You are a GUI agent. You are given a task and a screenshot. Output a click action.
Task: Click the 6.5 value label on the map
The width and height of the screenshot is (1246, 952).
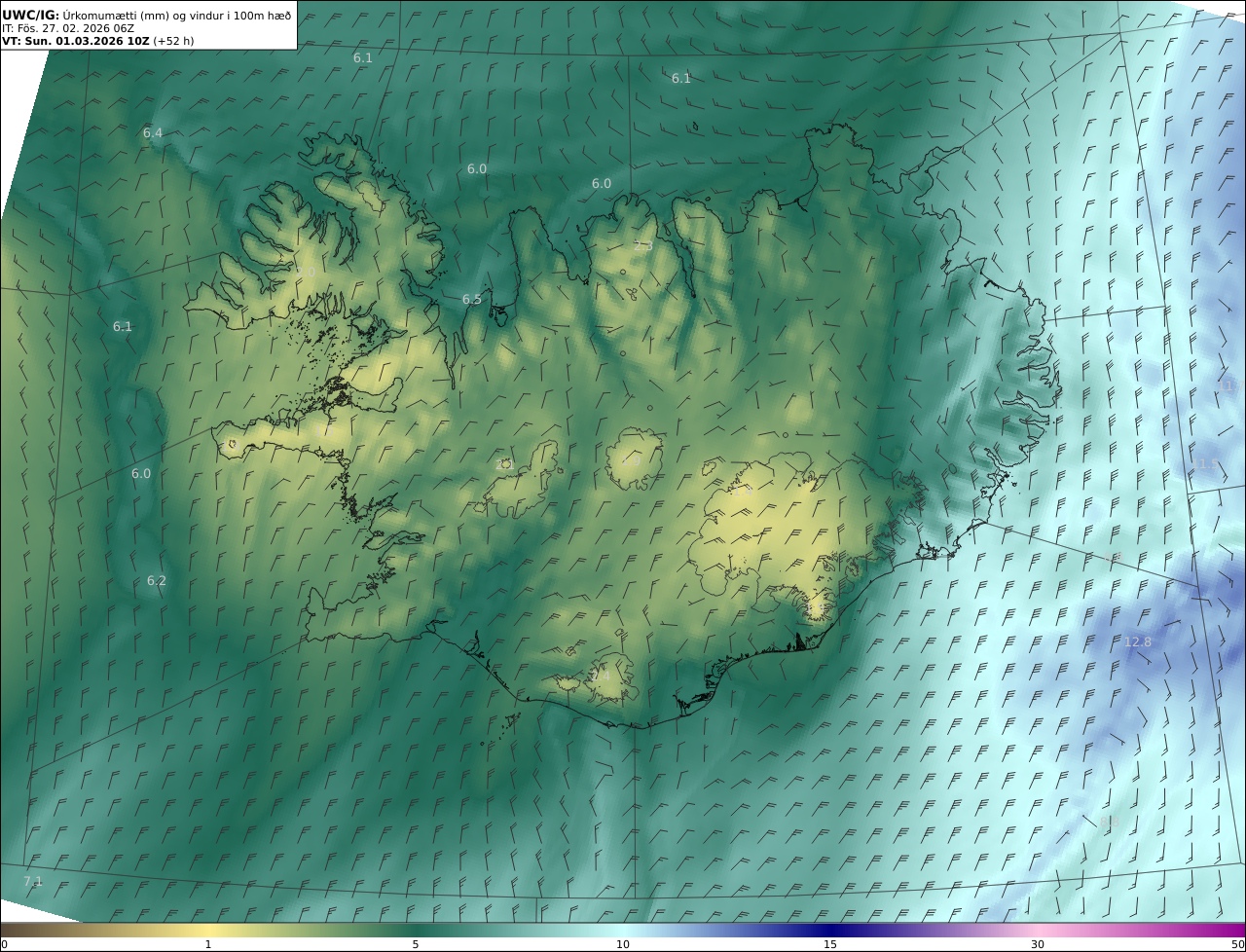coord(472,300)
